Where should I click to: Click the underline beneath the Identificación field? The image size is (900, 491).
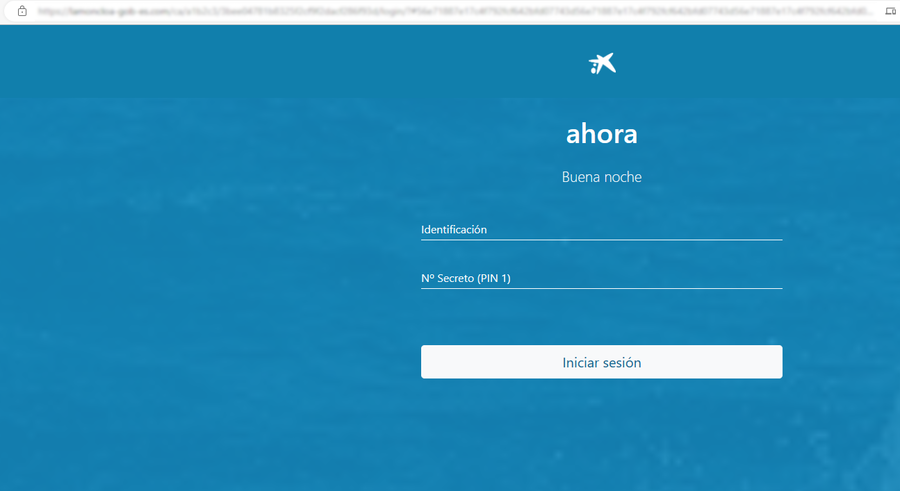601,240
